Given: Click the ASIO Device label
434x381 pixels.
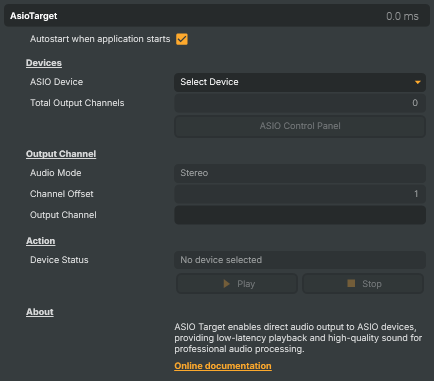Looking at the screenshot, I should pyautogui.click(x=56, y=82).
